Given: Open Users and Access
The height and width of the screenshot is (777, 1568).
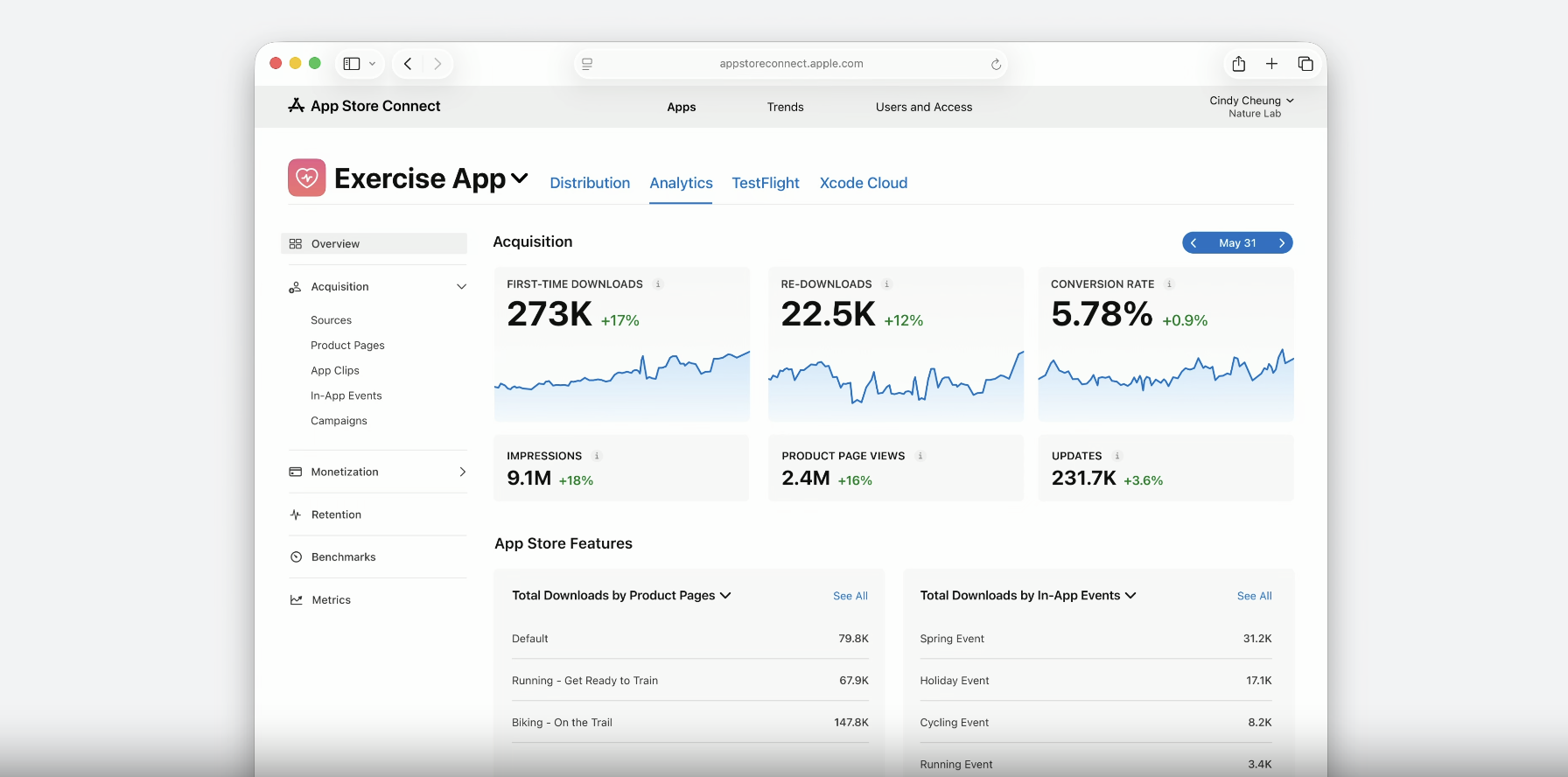Looking at the screenshot, I should point(924,107).
